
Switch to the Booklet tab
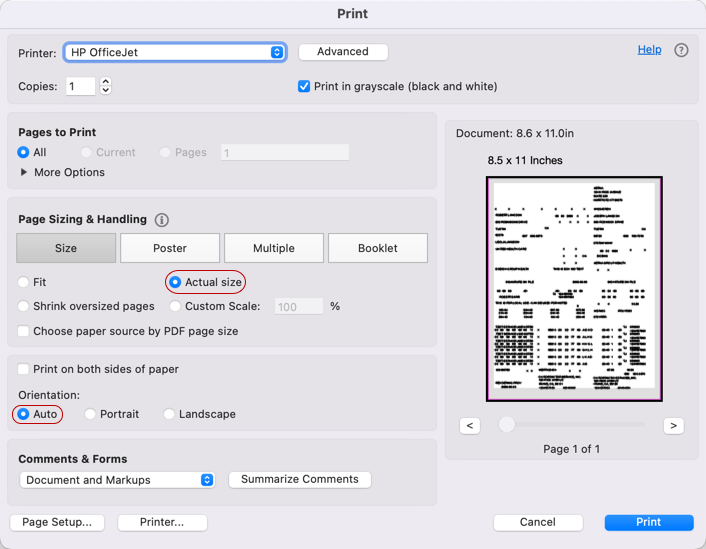378,248
